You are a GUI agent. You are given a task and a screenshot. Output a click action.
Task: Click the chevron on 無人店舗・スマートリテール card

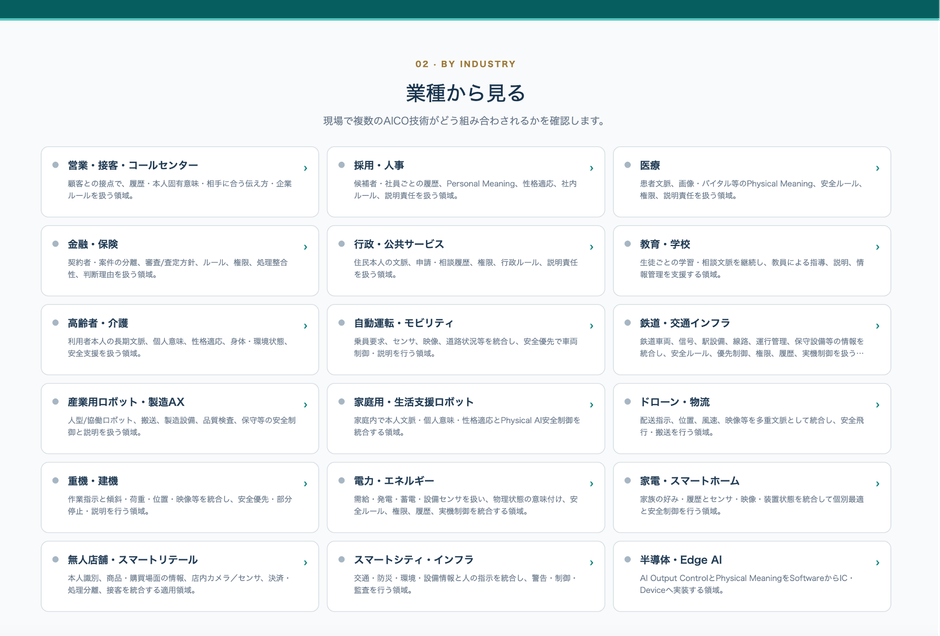[x=305, y=563]
